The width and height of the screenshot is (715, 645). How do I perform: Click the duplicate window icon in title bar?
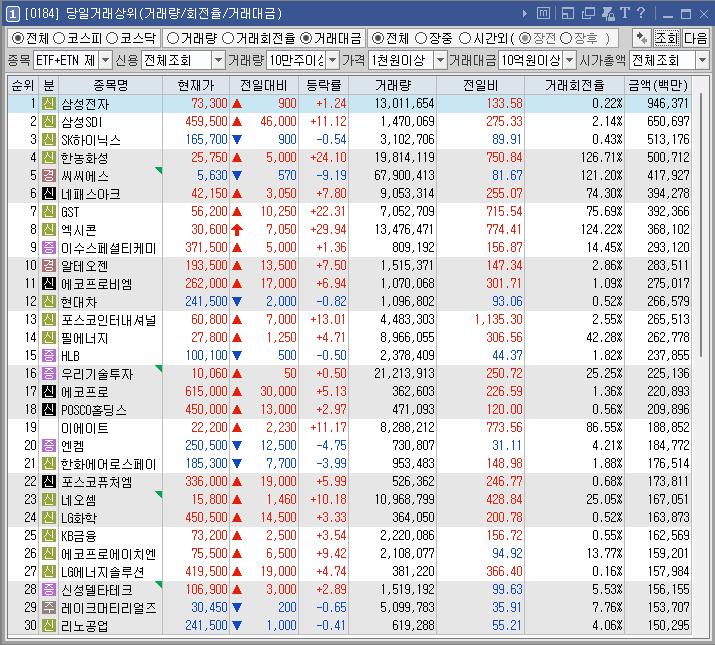click(588, 14)
